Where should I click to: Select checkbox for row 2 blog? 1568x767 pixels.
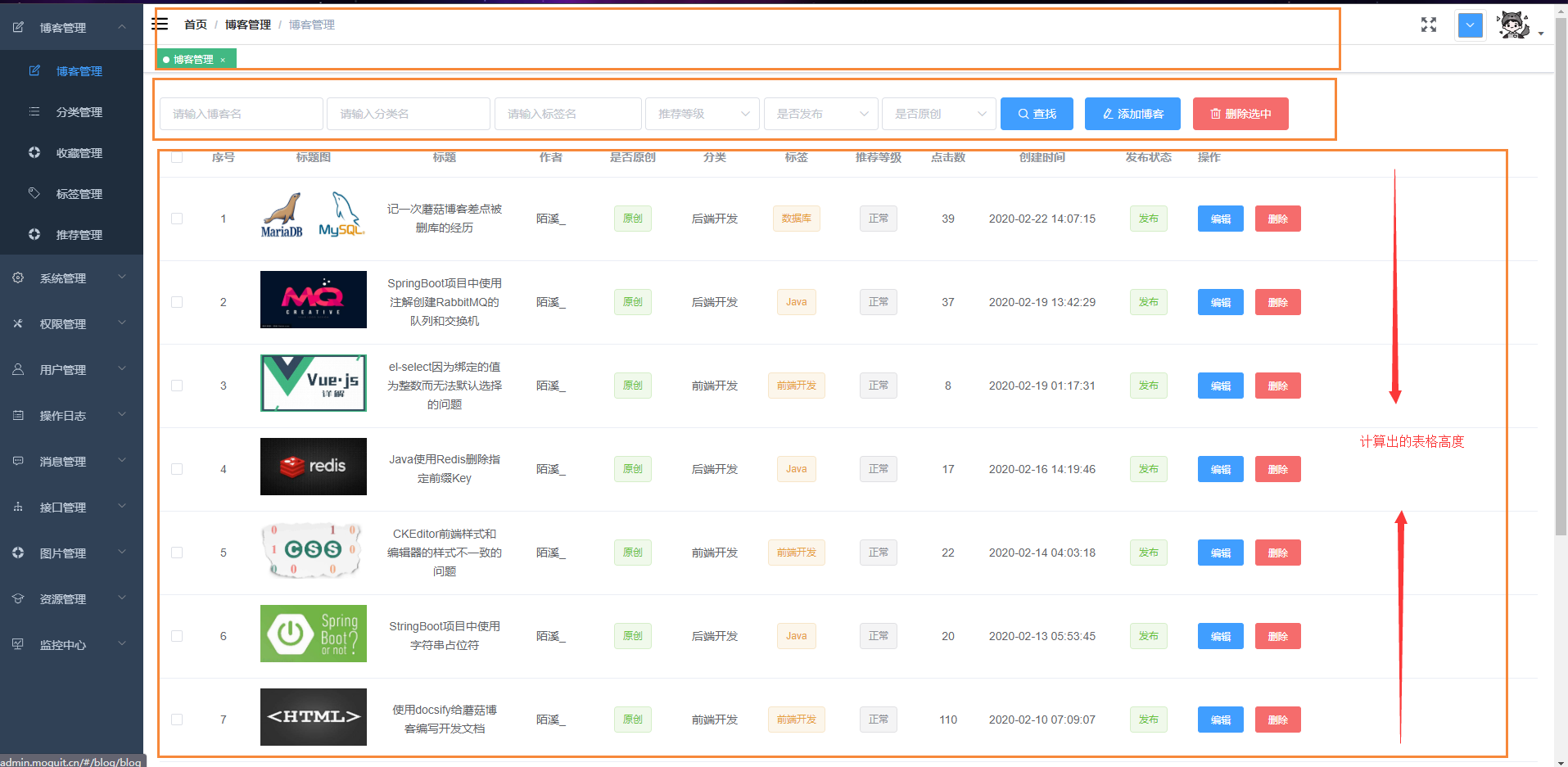[x=177, y=302]
